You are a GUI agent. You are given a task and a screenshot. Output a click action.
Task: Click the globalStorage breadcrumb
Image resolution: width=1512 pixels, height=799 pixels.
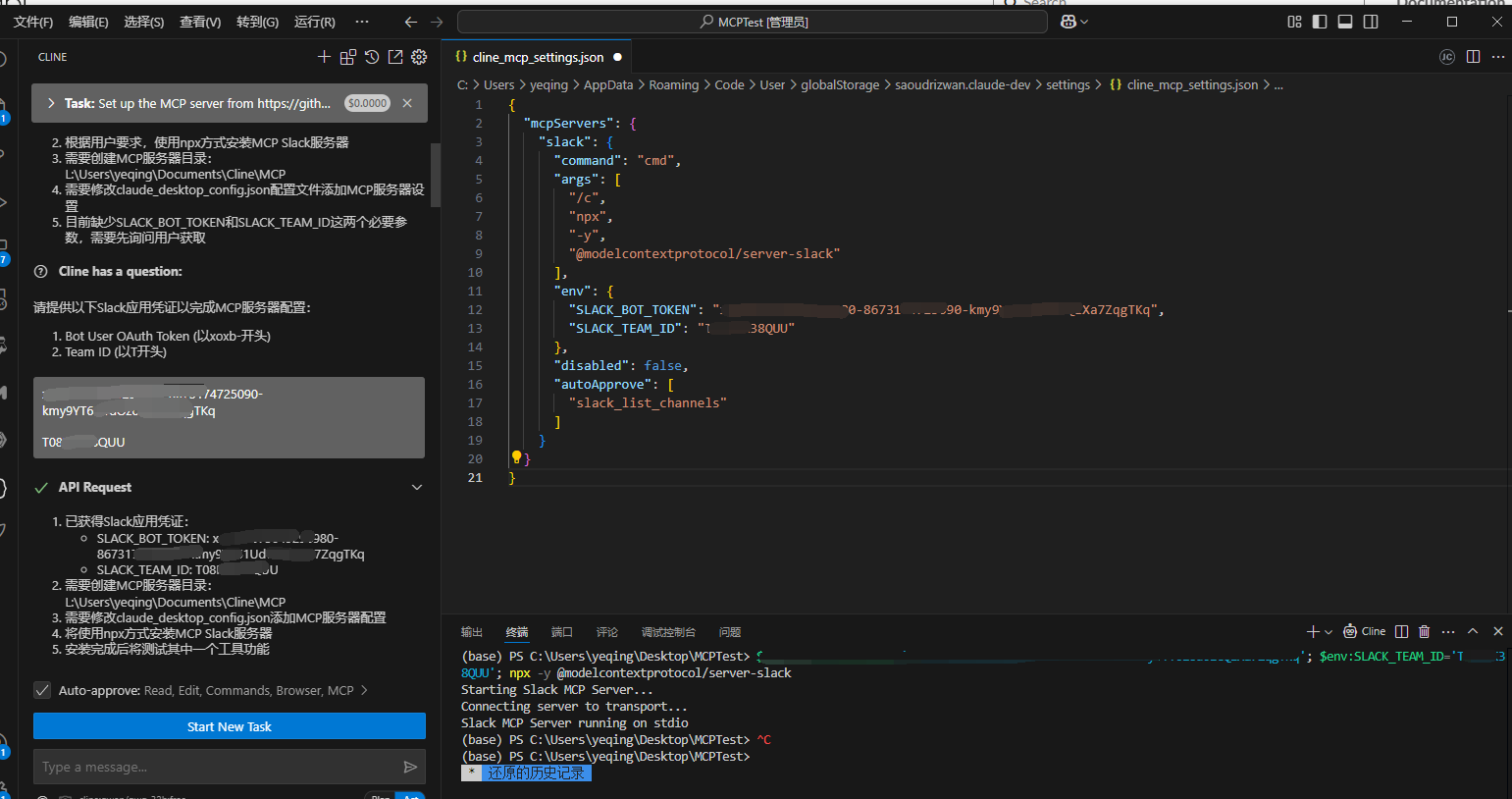click(x=840, y=85)
